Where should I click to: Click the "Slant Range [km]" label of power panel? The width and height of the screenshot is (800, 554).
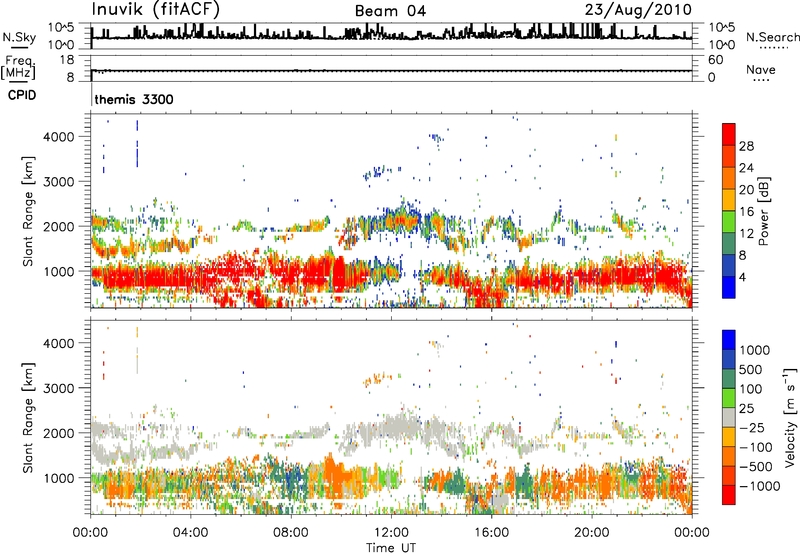click(x=28, y=211)
